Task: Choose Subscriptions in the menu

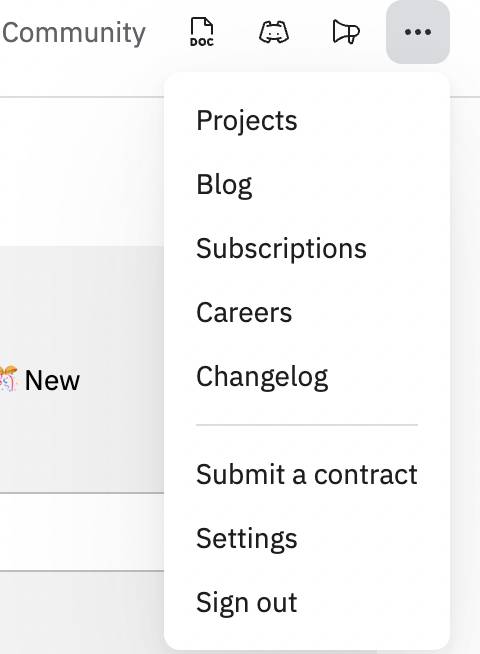Action: tap(281, 249)
